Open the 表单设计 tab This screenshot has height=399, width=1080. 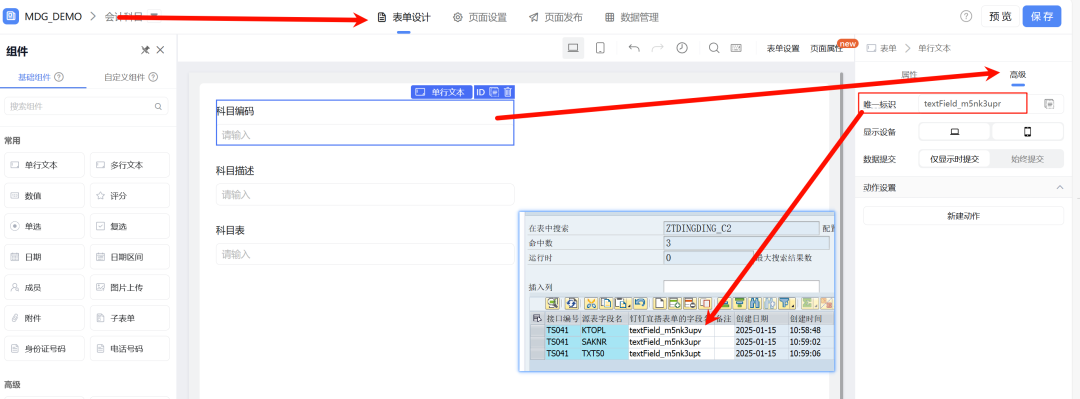tap(404, 17)
